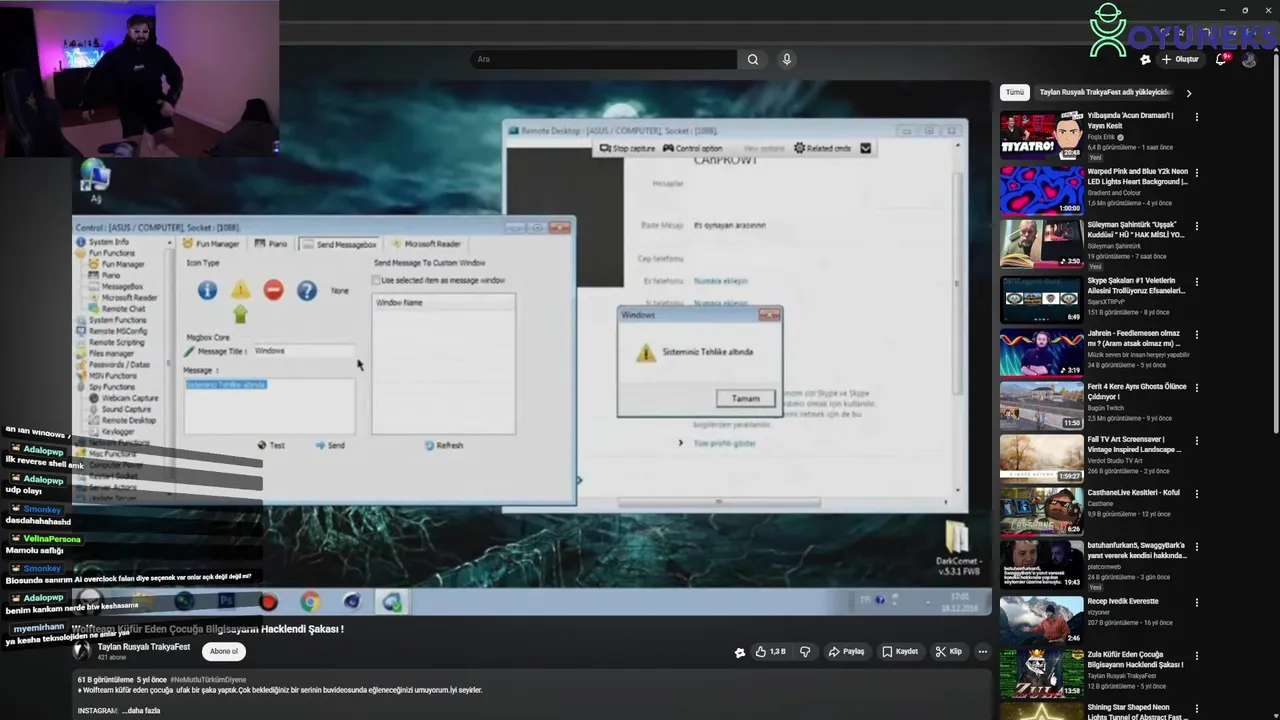
Task: Open Webcam Capture in the tree
Action: pos(130,398)
